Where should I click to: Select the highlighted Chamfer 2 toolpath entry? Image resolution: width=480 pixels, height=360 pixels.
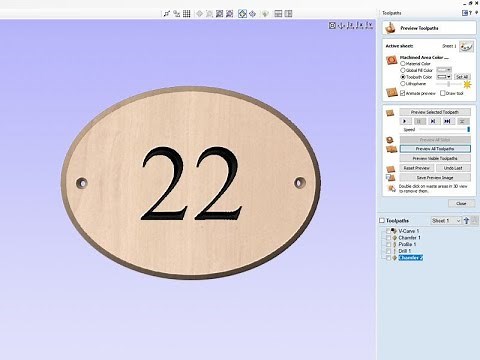(411, 258)
